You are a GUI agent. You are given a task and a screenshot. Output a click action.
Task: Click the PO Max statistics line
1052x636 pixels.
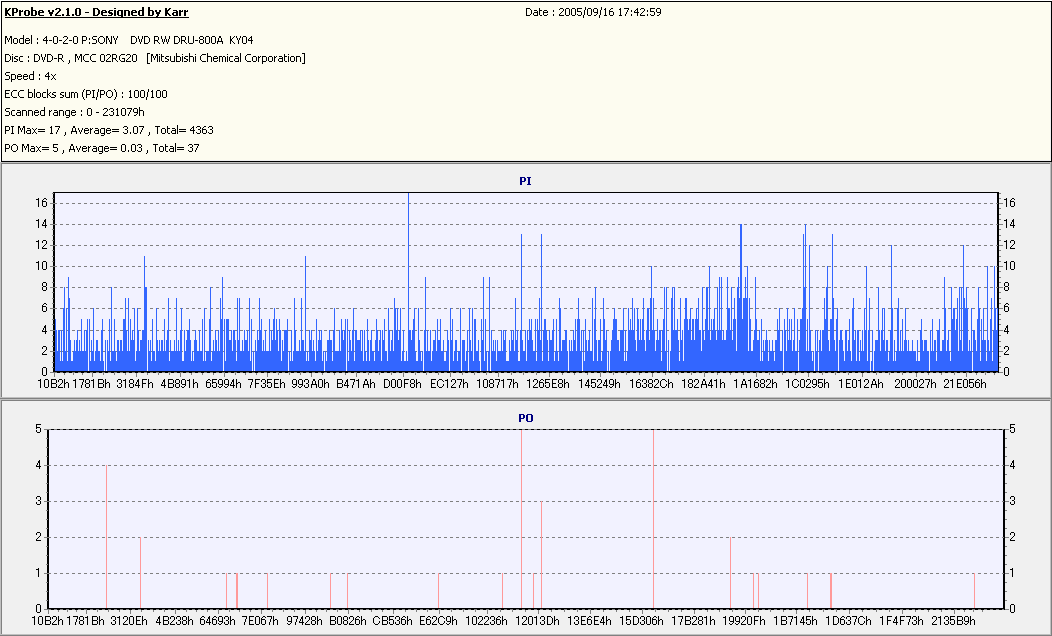pyautogui.click(x=102, y=148)
